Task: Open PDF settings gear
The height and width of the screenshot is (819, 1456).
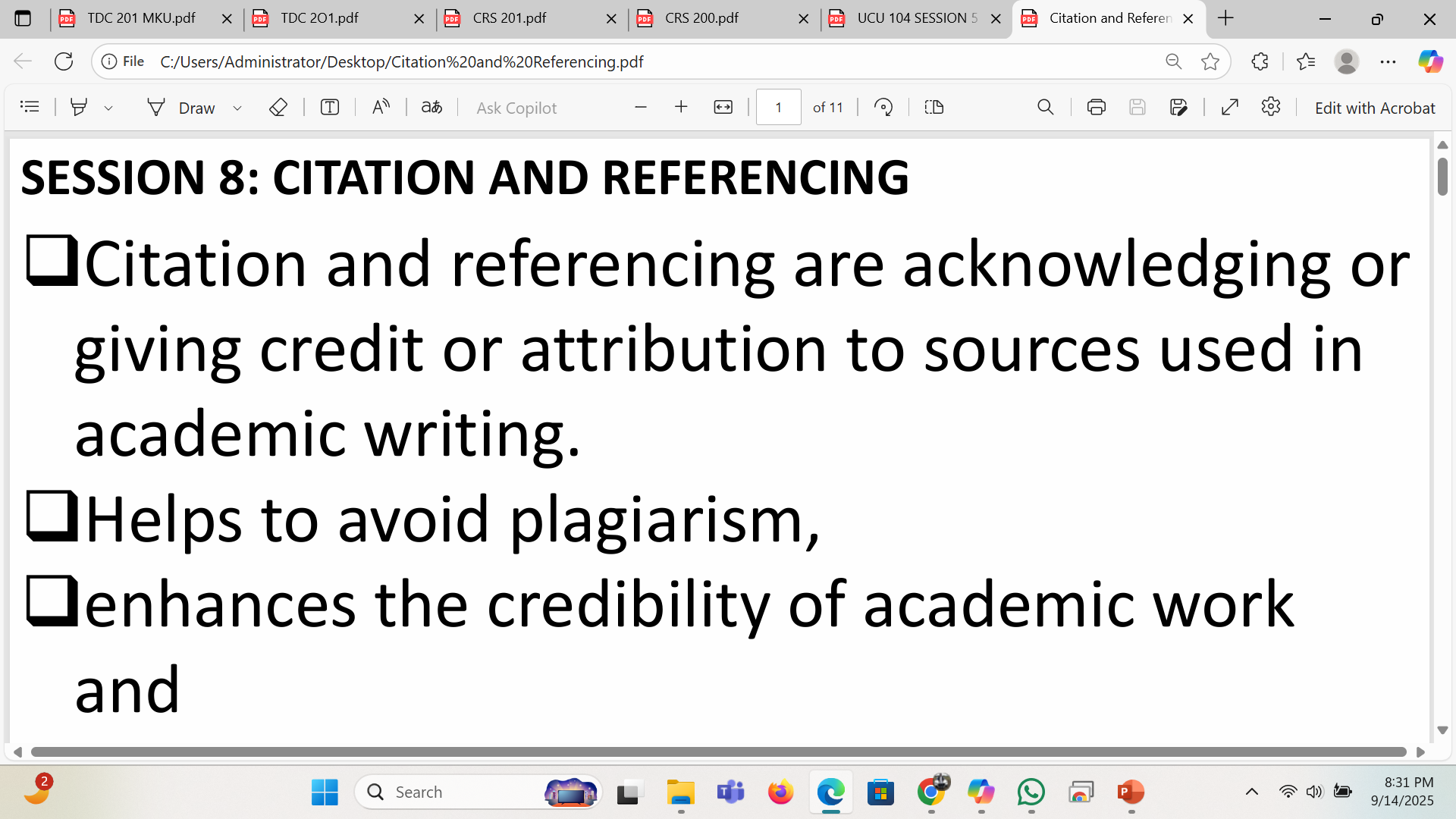Action: [x=1271, y=107]
